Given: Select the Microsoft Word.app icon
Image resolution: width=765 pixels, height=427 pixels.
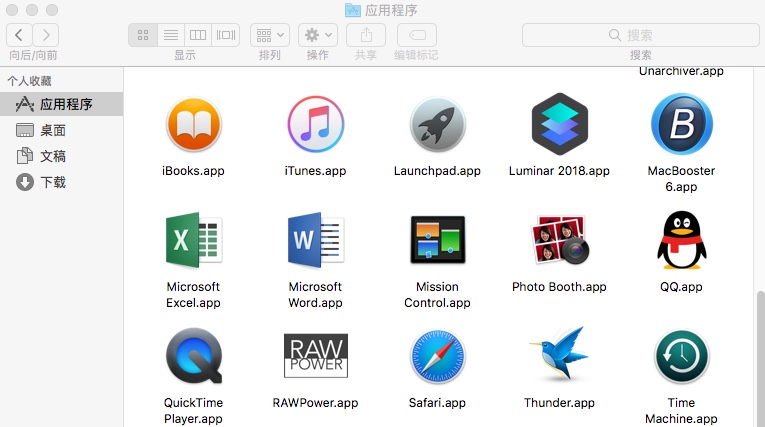Looking at the screenshot, I should (316, 240).
